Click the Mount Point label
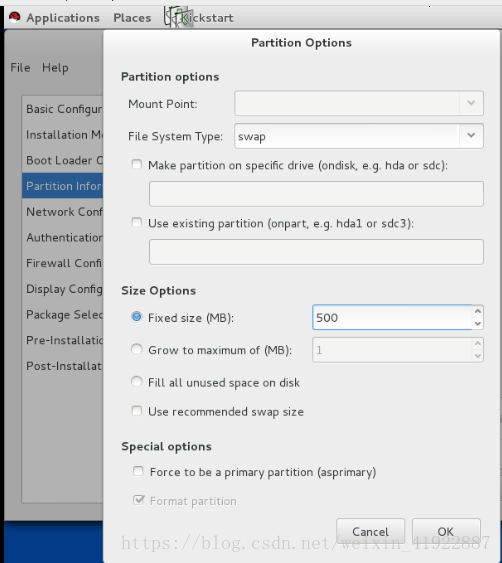Image resolution: width=502 pixels, height=563 pixels. point(163,104)
